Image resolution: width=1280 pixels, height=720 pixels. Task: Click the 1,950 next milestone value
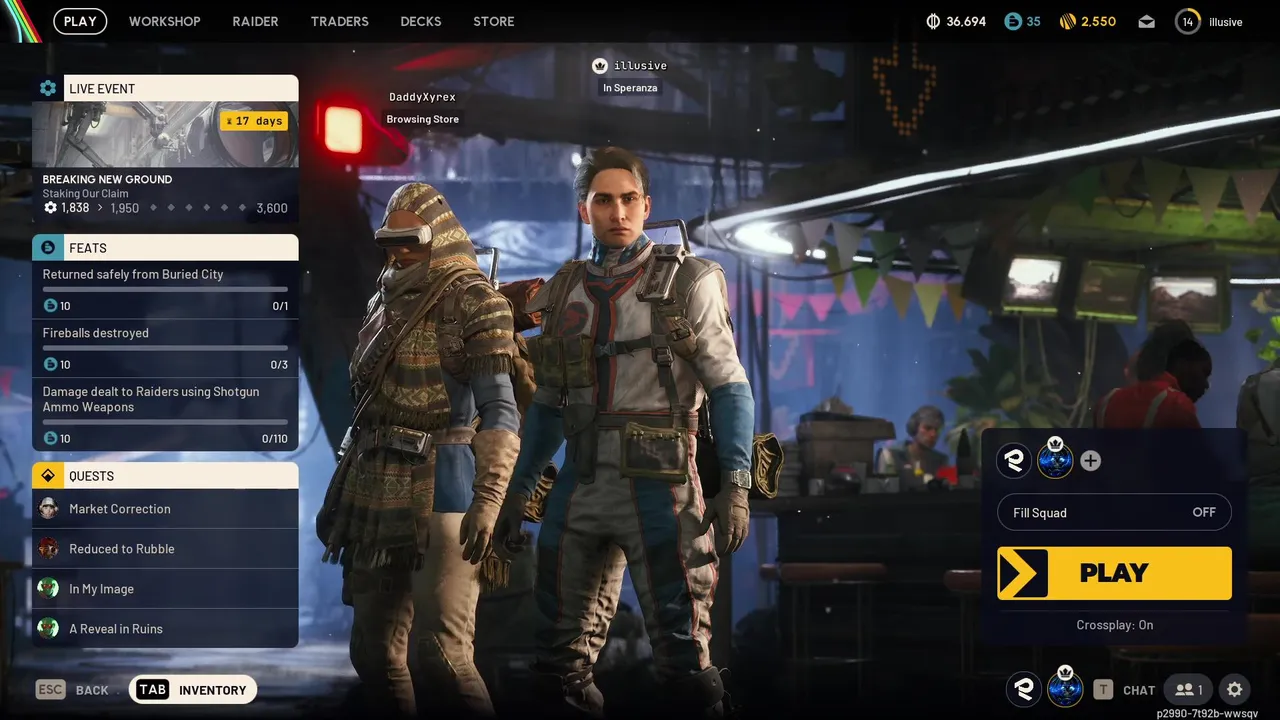pyautogui.click(x=125, y=208)
